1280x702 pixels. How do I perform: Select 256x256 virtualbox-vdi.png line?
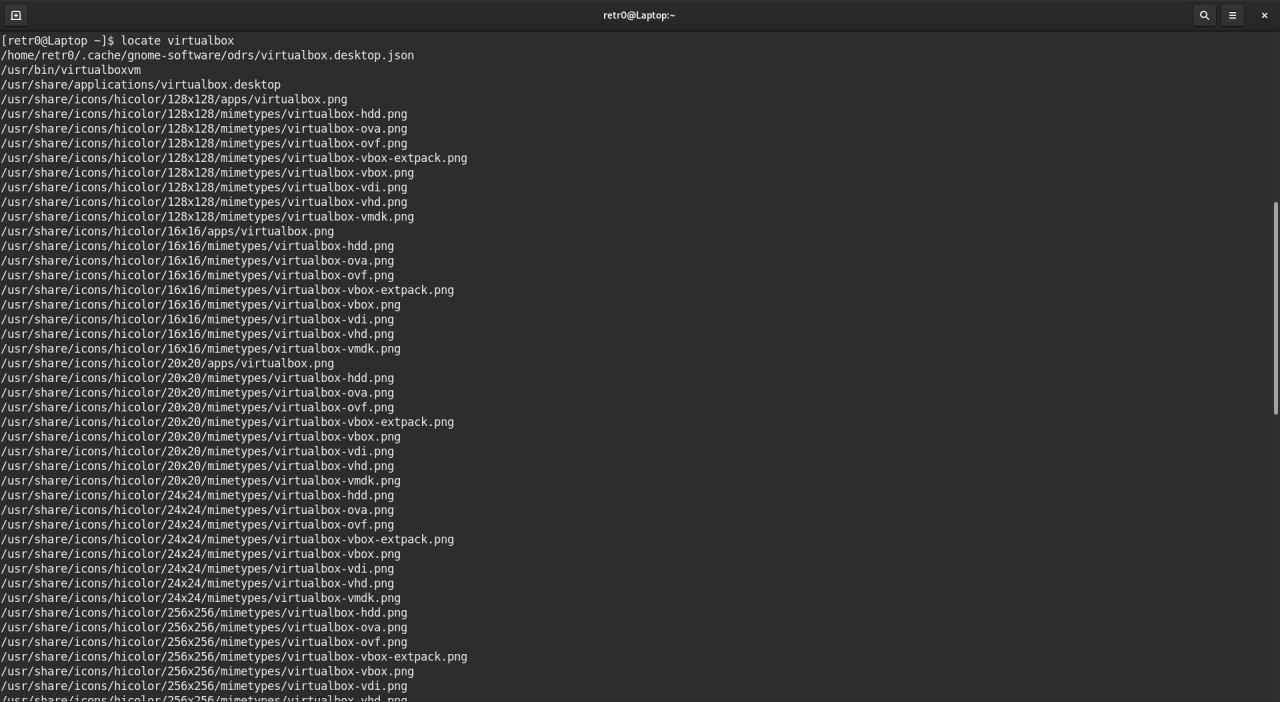(204, 686)
